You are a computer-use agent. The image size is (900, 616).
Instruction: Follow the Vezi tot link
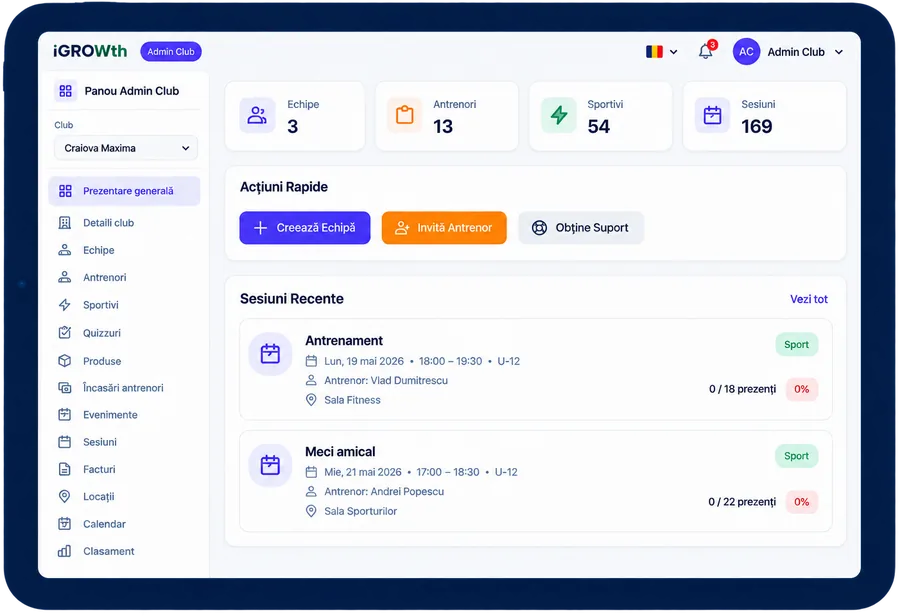click(x=809, y=299)
